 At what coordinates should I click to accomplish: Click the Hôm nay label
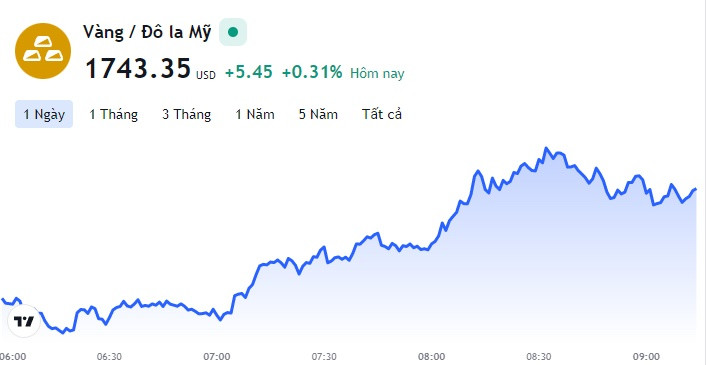[377, 73]
